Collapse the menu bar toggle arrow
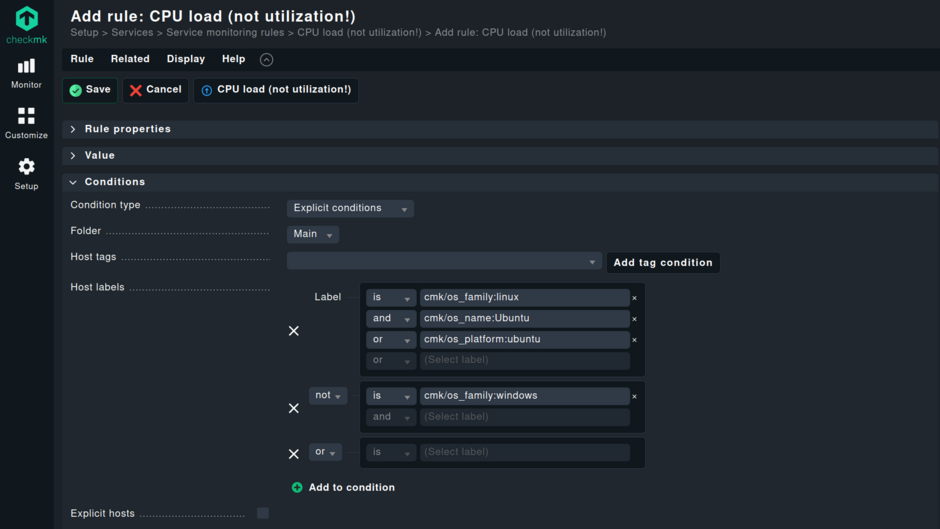940x529 pixels. click(266, 60)
